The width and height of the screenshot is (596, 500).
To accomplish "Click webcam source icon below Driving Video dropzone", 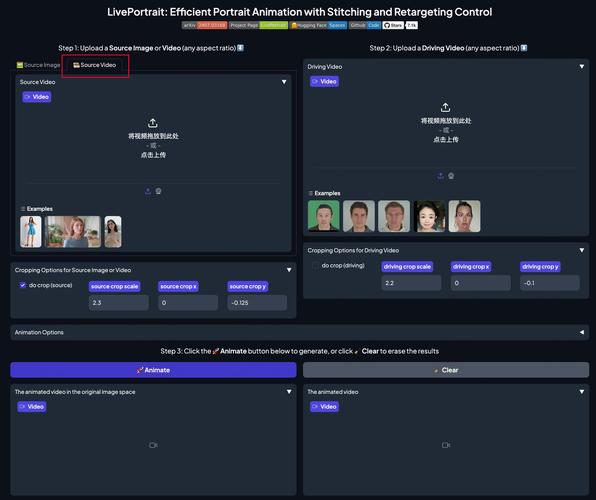I will [451, 176].
